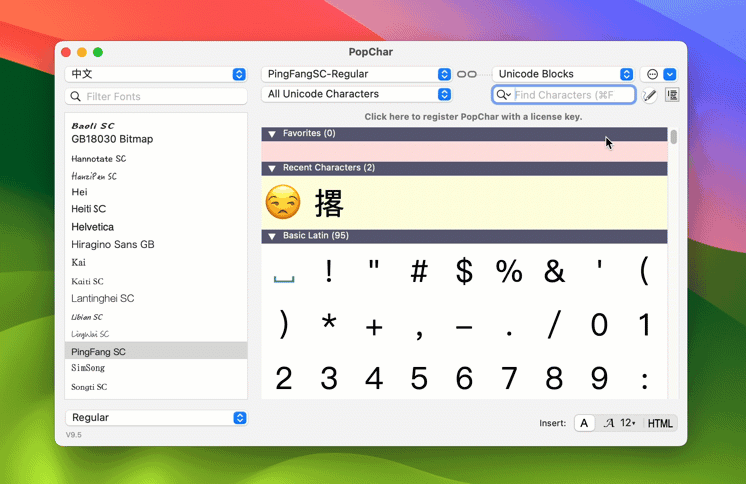Open the PingFangSC-Regular font dropdown
The image size is (746, 484).
(356, 74)
